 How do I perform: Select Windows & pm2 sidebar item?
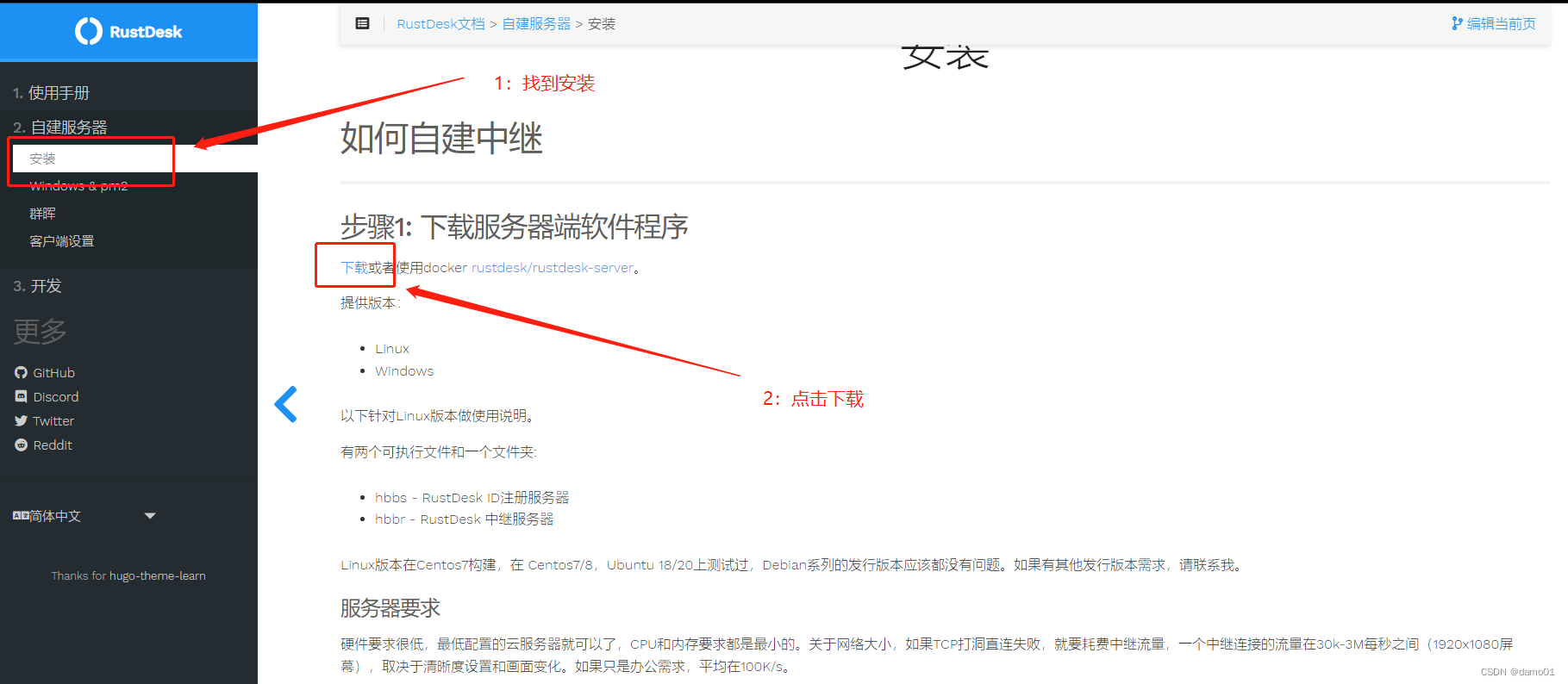(x=78, y=185)
